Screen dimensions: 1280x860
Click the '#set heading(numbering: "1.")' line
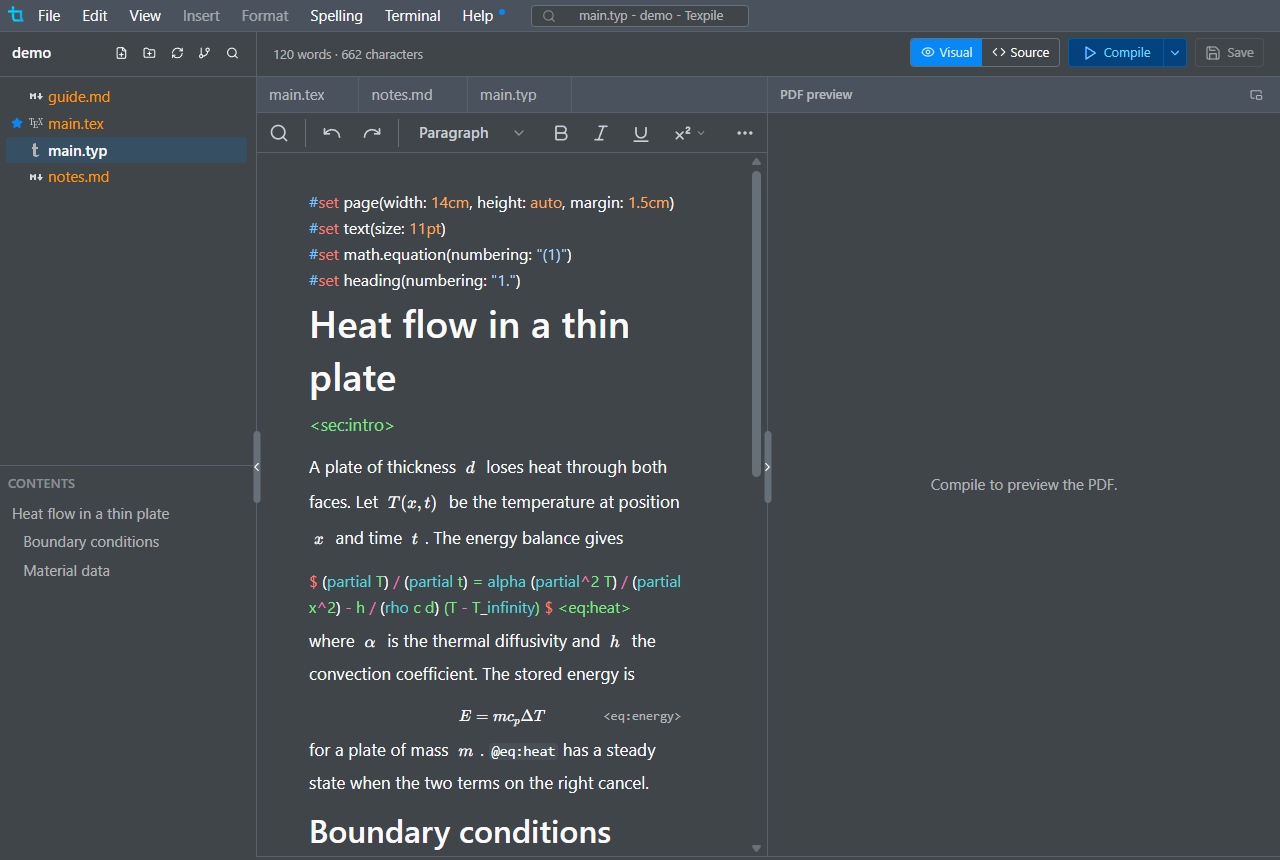[x=415, y=281]
